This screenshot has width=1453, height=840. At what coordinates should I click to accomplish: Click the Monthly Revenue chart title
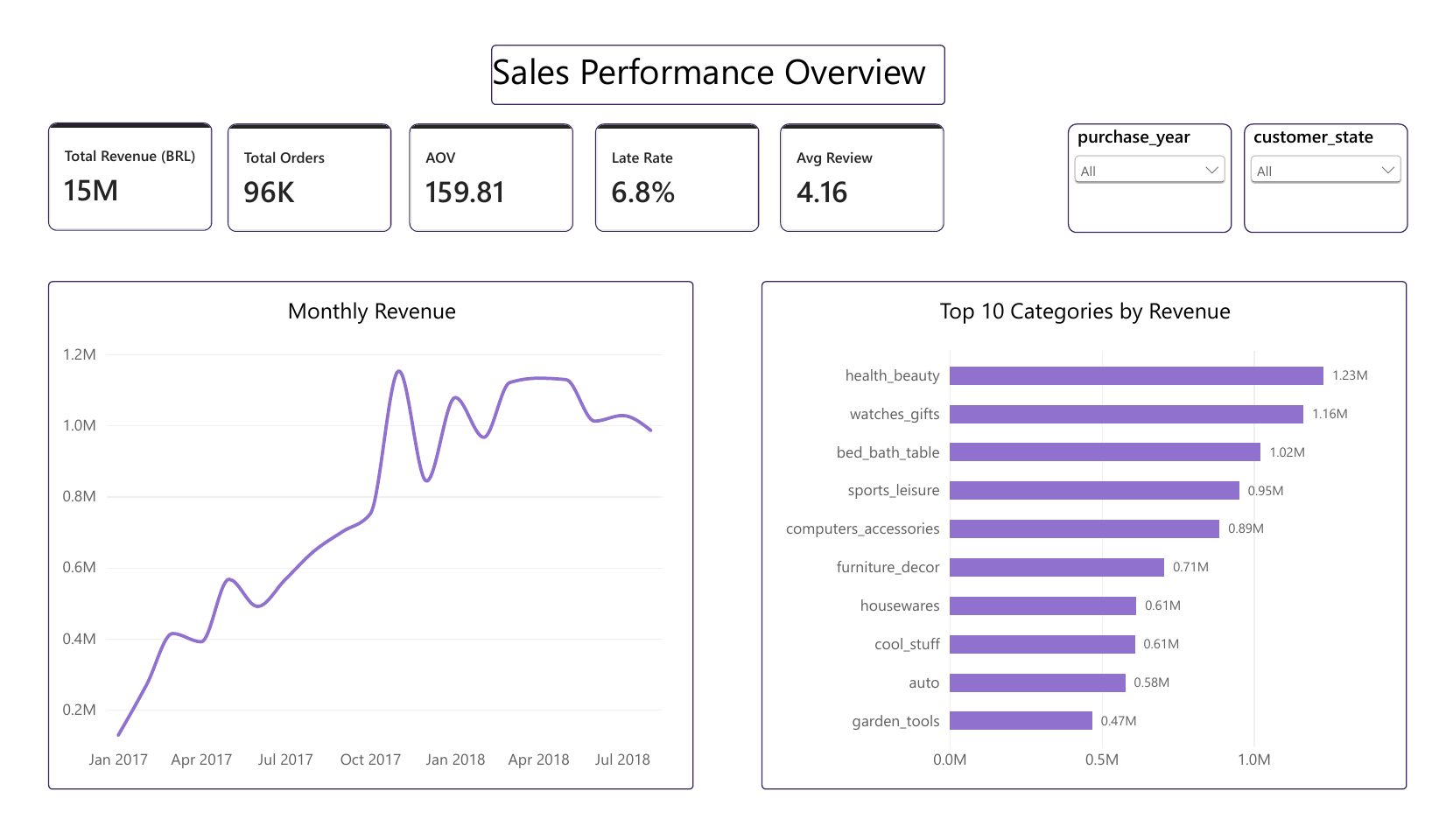coord(372,311)
